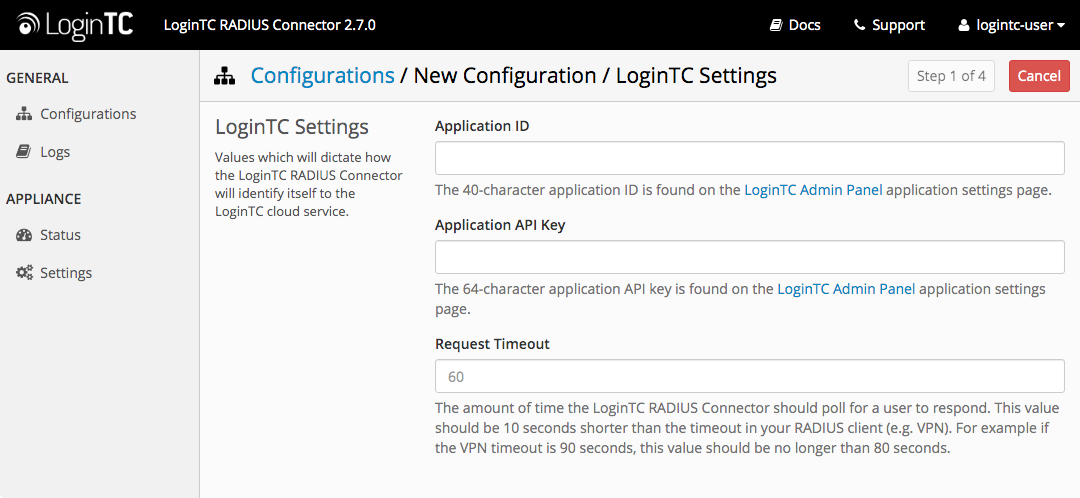The height and width of the screenshot is (498, 1080).
Task: Click the Logs book icon
Action: (x=23, y=152)
